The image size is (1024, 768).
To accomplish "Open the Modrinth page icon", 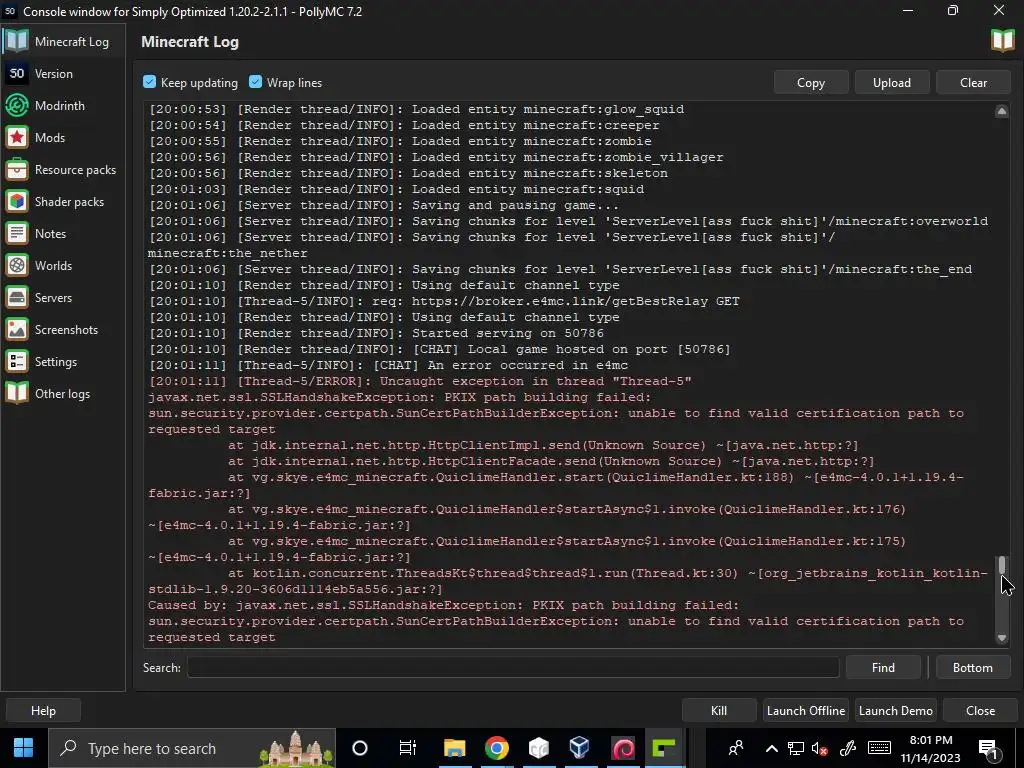I will pos(17,105).
